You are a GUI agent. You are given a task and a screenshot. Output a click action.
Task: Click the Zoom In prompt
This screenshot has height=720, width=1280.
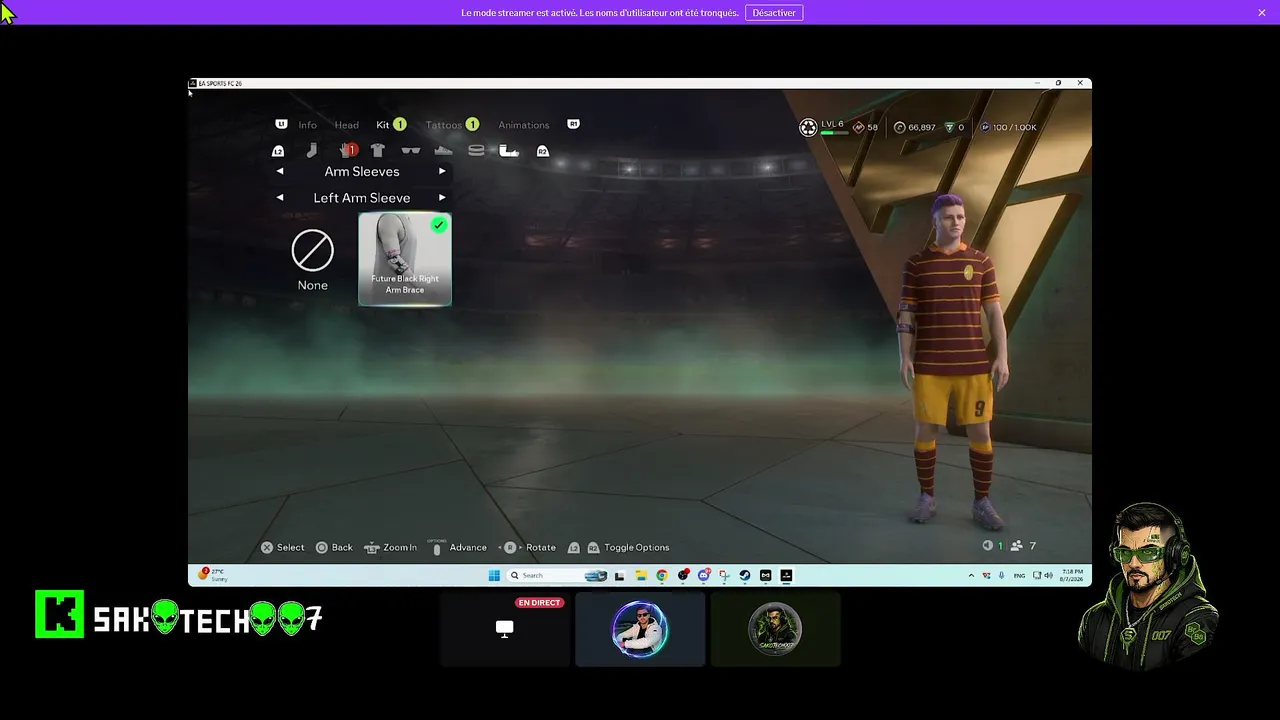(x=390, y=547)
